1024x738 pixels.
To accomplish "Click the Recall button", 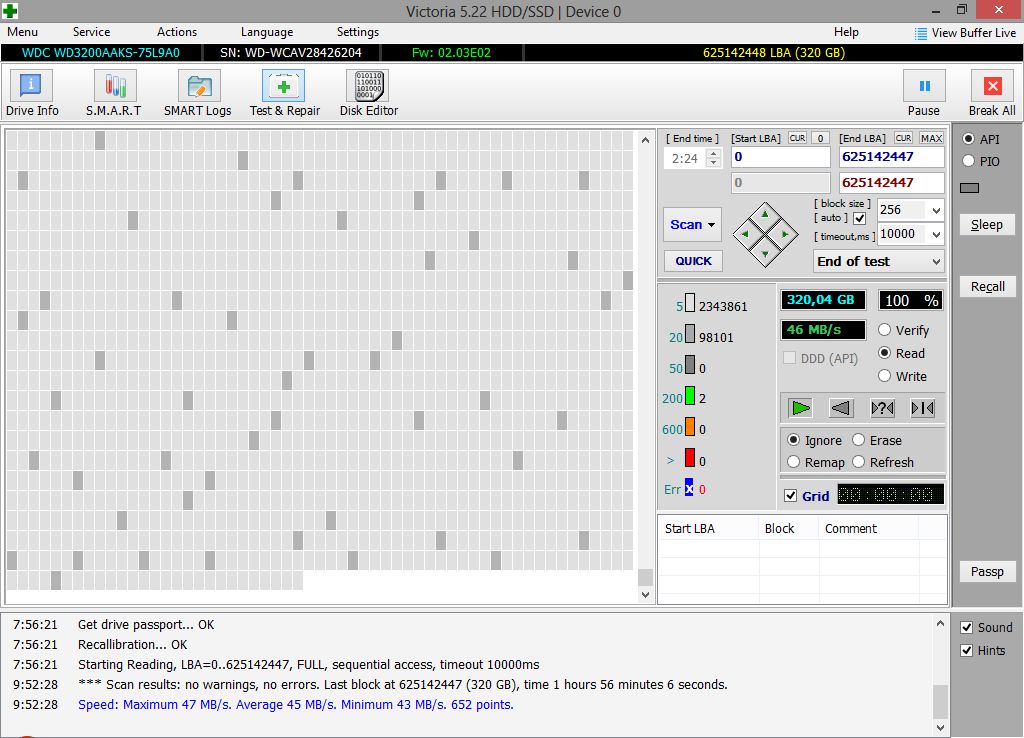I will coord(987,287).
